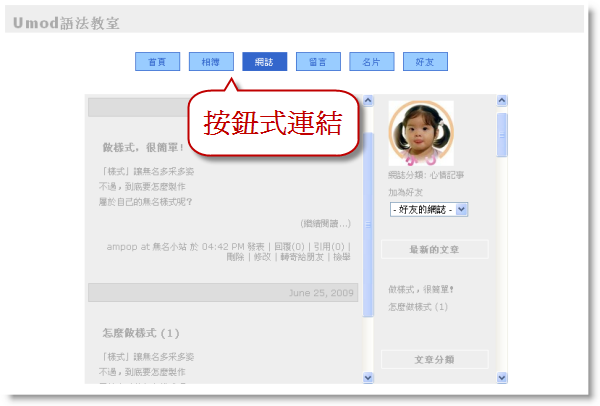Click the 檢舉 link
The image size is (600, 406).
pyautogui.click(x=342, y=257)
